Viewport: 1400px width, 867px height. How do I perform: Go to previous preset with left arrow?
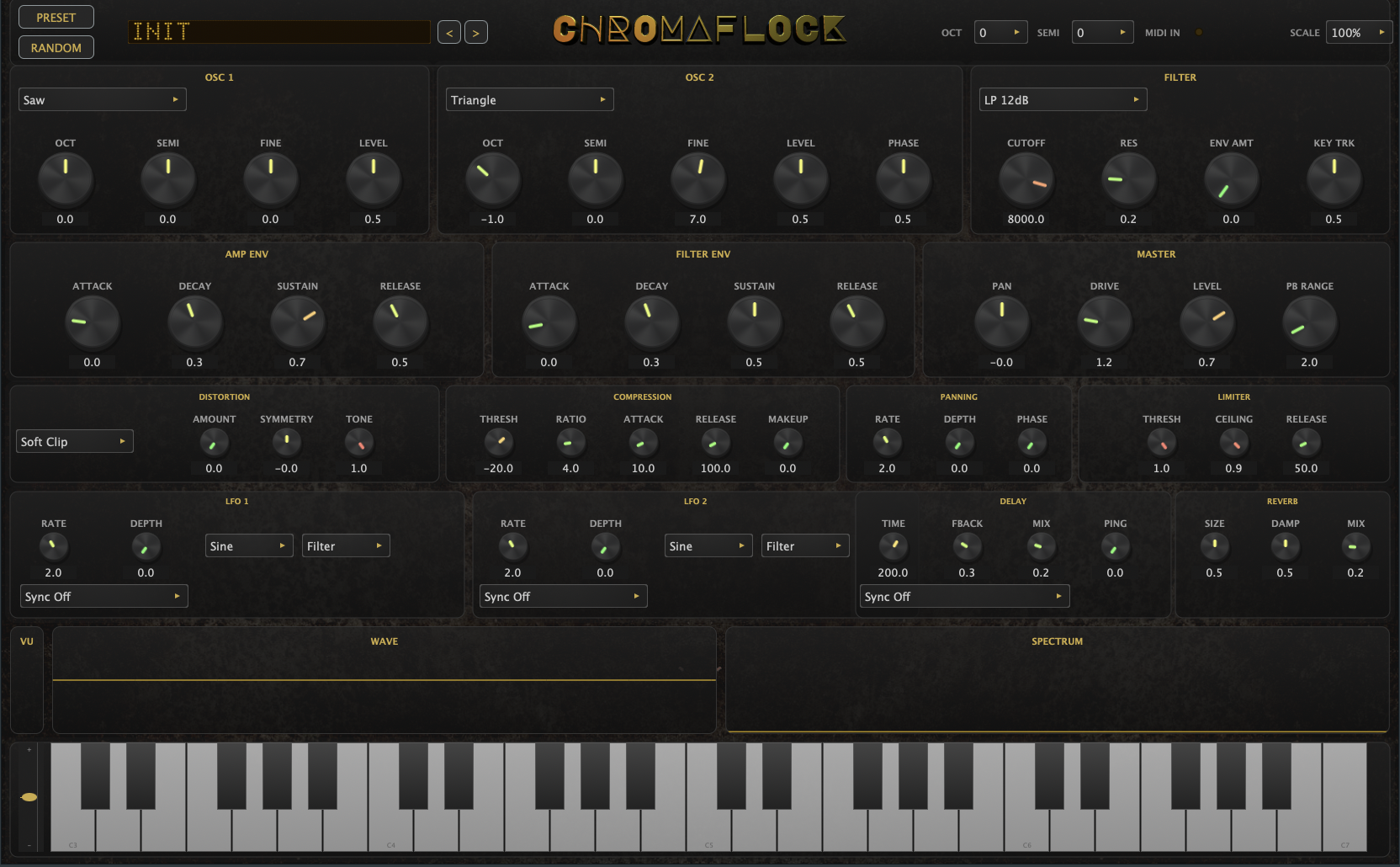[449, 33]
